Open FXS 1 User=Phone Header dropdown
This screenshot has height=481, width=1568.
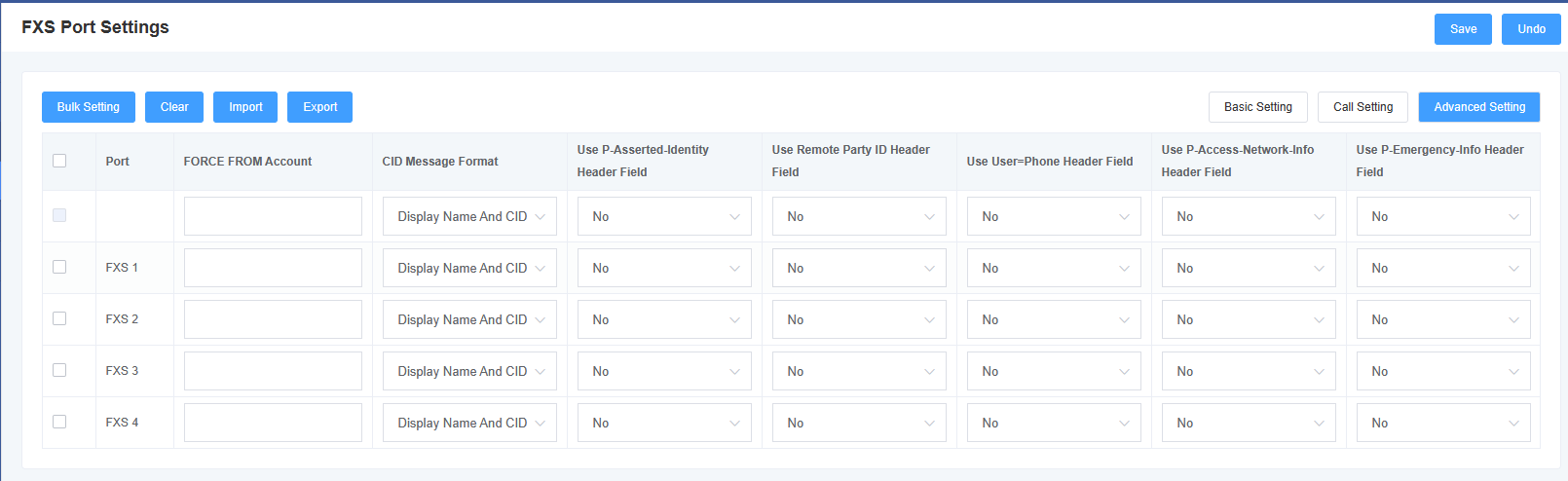click(1054, 268)
